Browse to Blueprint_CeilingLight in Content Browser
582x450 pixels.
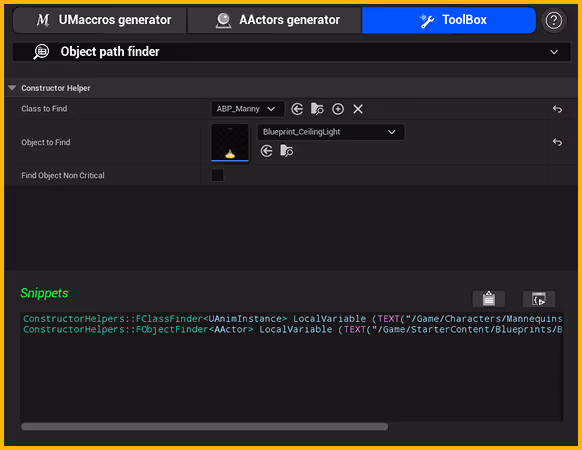point(287,151)
